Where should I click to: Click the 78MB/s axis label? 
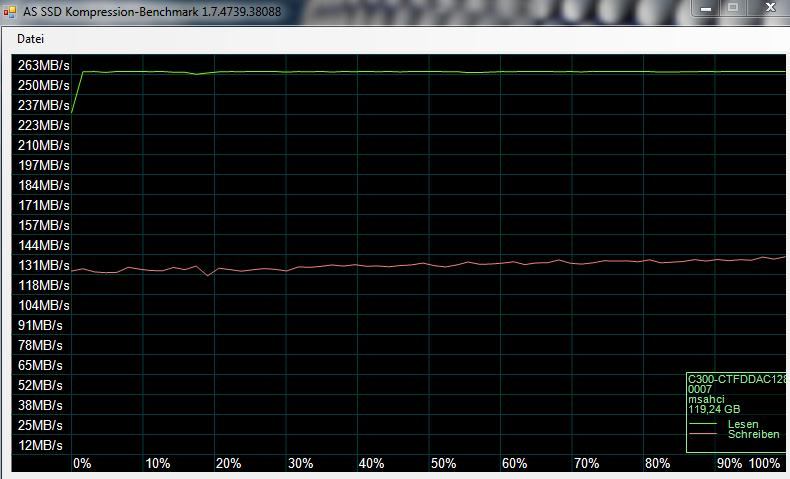pyautogui.click(x=40, y=346)
